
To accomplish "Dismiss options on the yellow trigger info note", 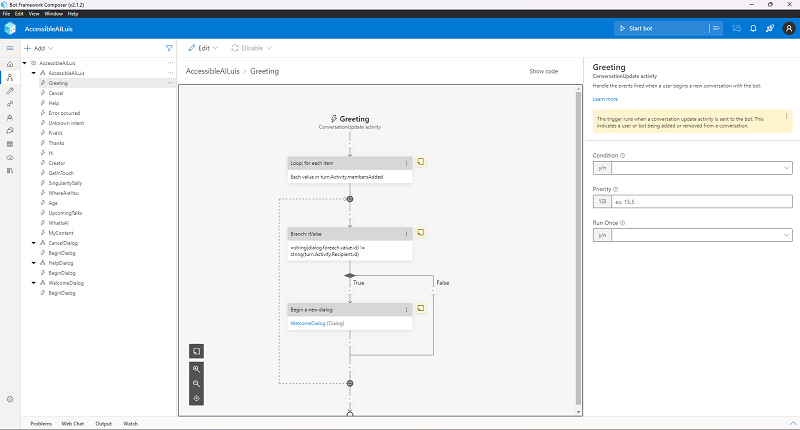I will (786, 116).
